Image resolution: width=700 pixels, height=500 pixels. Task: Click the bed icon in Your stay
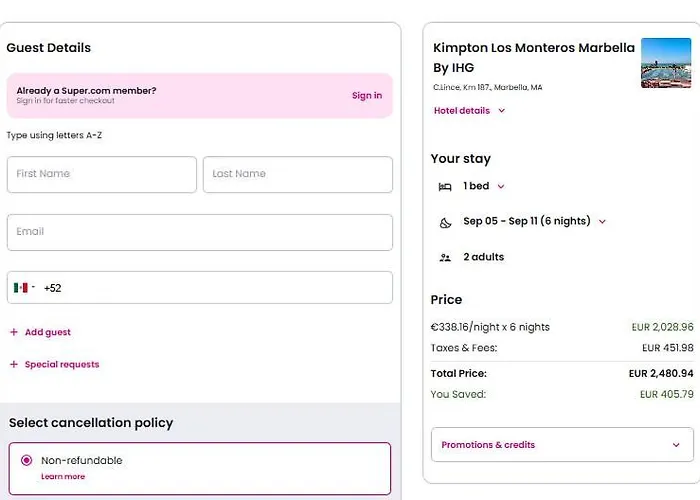click(445, 187)
